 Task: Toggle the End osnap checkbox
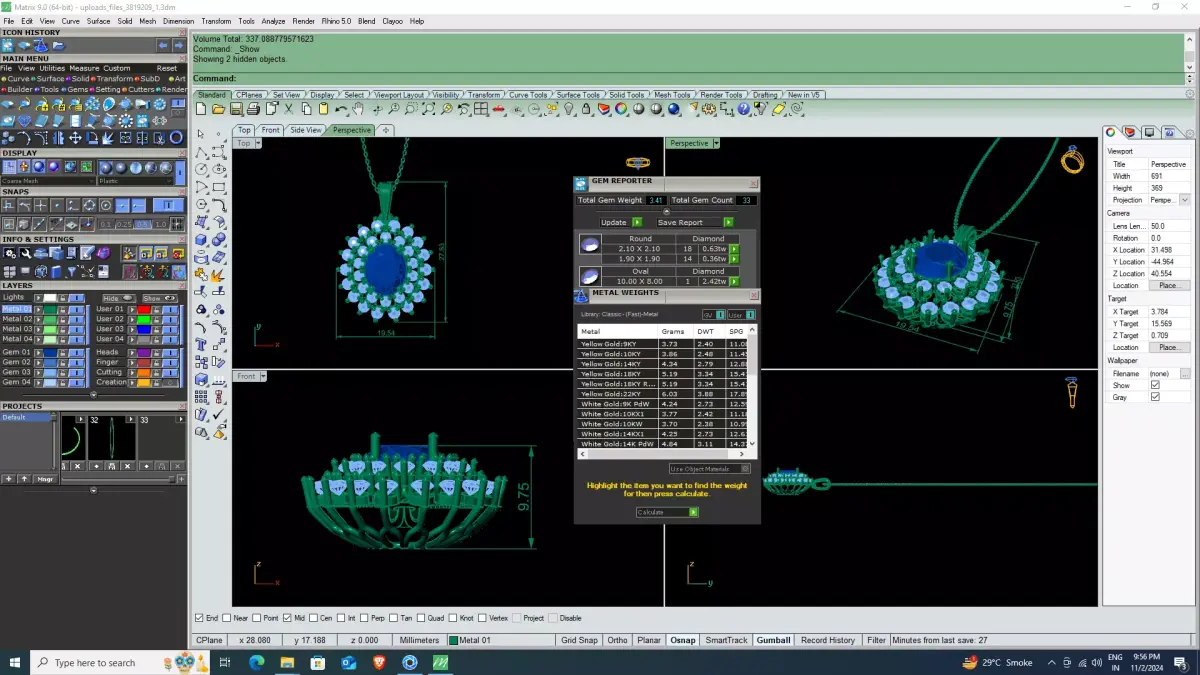[199, 618]
